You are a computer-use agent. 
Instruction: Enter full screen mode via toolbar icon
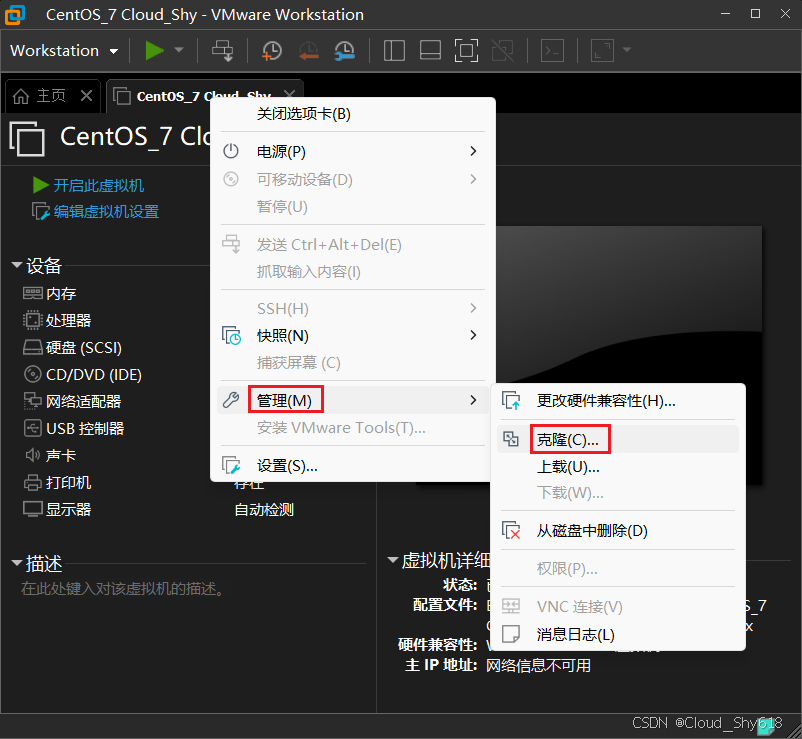[466, 51]
